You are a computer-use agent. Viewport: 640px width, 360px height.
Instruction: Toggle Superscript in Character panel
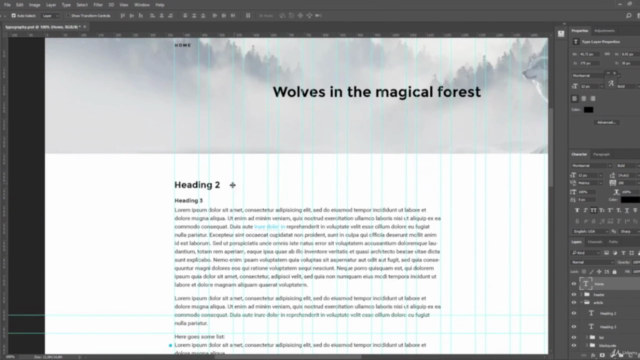point(610,210)
